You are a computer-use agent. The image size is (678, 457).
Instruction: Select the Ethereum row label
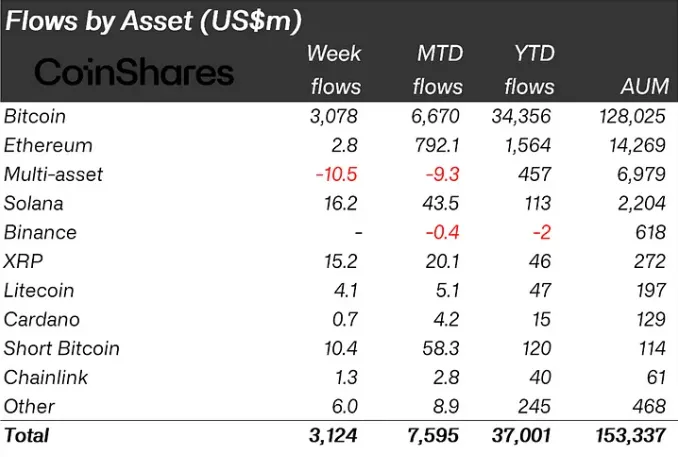[x=48, y=145]
